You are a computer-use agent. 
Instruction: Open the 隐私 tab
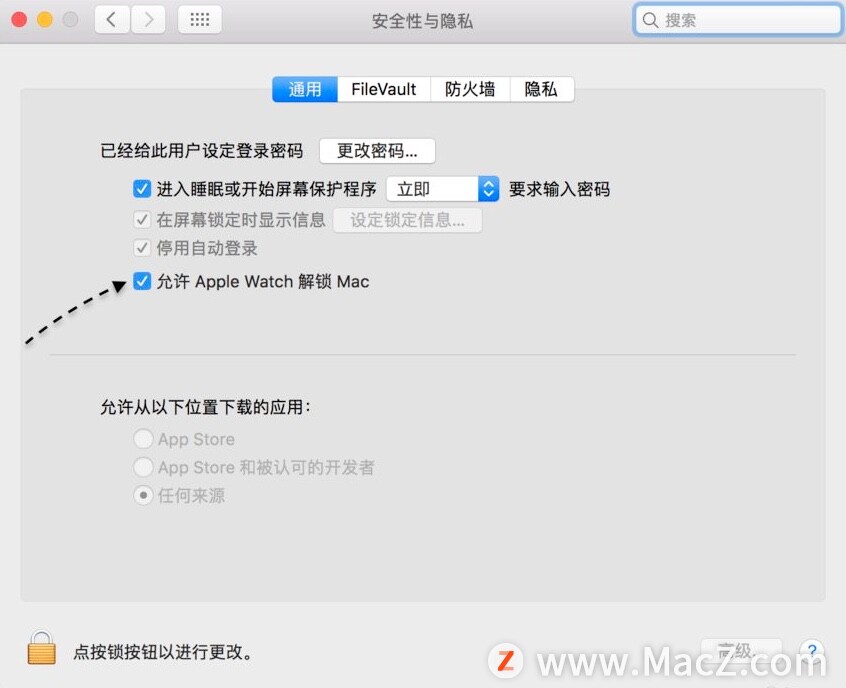pos(542,89)
